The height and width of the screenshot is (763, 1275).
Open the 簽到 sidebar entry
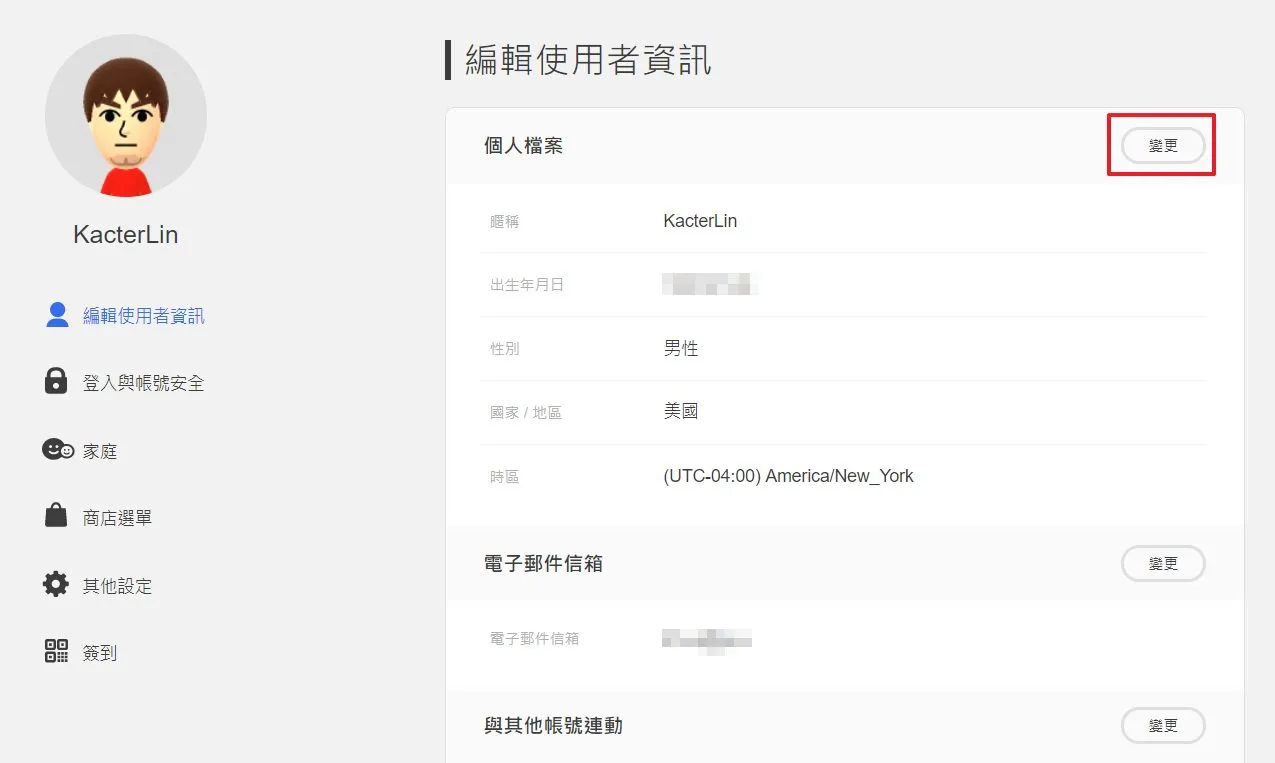coord(100,653)
